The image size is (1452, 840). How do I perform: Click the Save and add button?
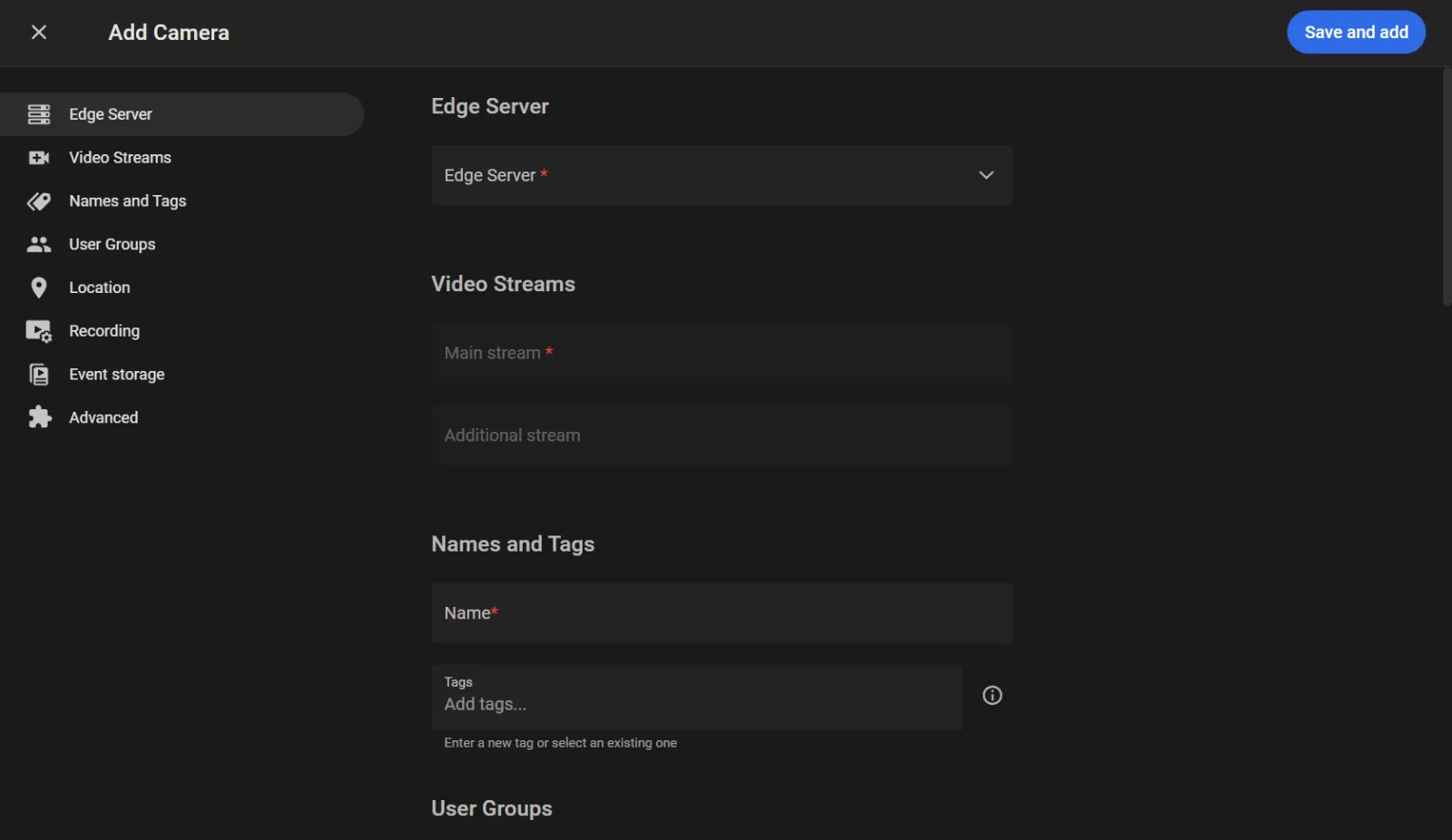pyautogui.click(x=1356, y=33)
